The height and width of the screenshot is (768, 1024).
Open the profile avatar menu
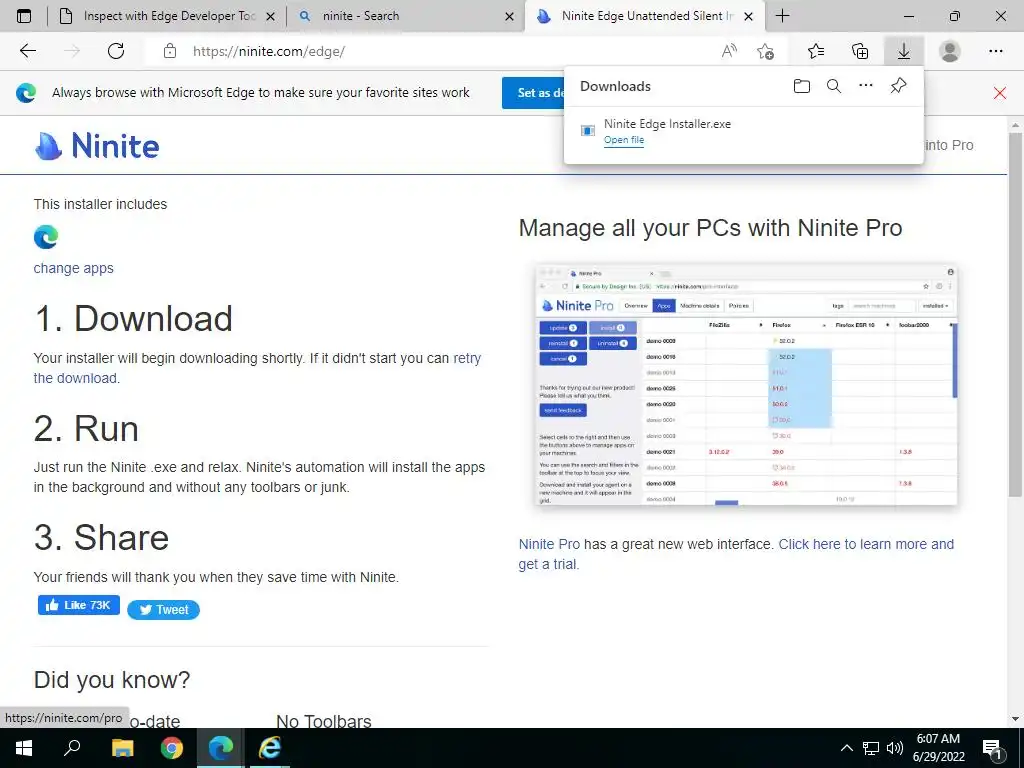950,51
